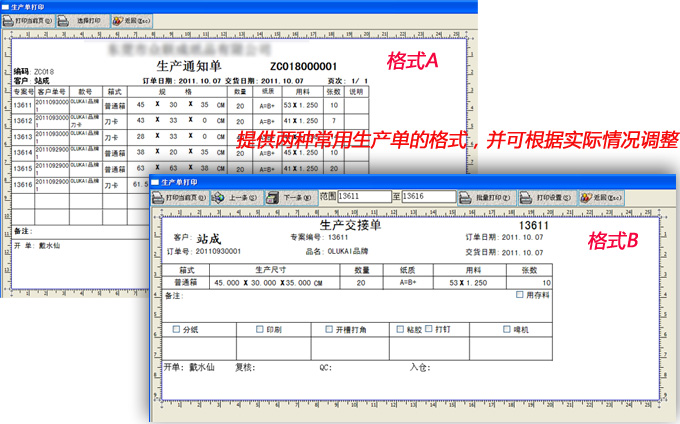
Task: Select the 打钉 checkbox
Action: [x=430, y=329]
